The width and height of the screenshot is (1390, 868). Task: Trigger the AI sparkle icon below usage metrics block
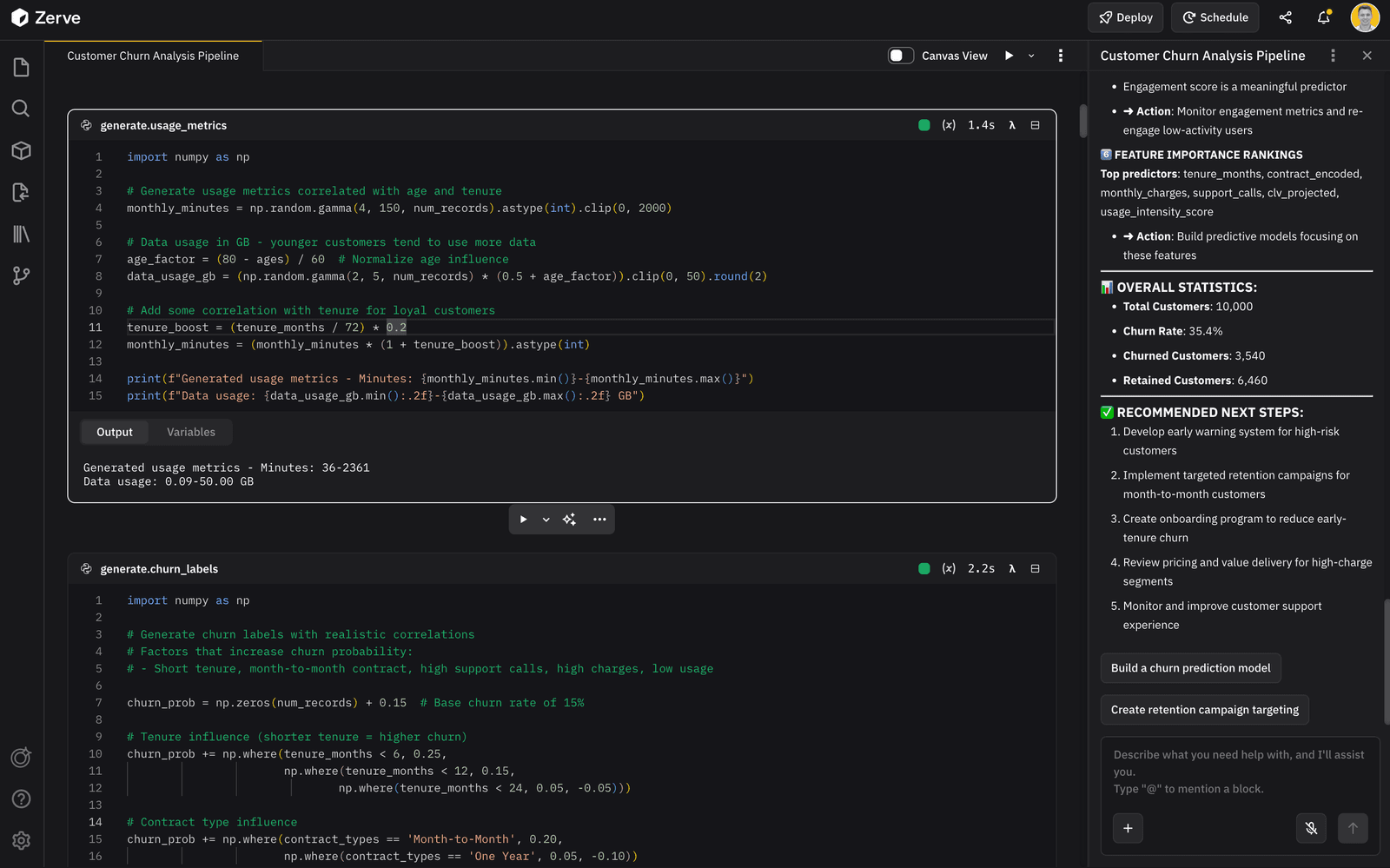pyautogui.click(x=569, y=519)
